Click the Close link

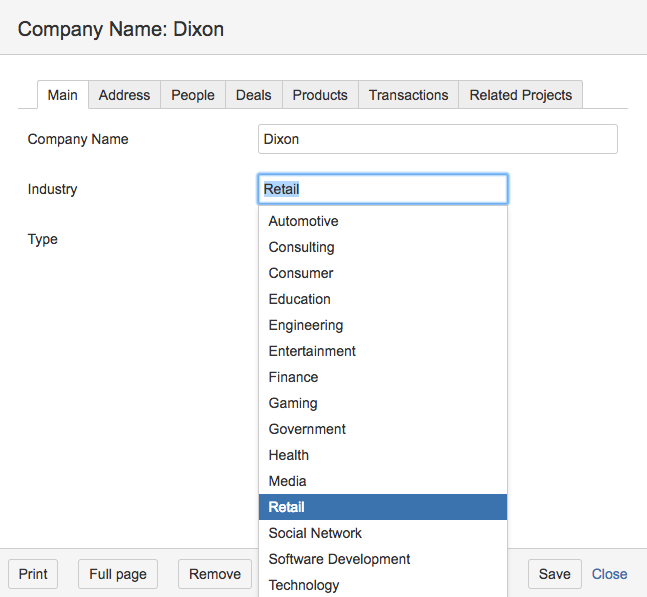(609, 574)
